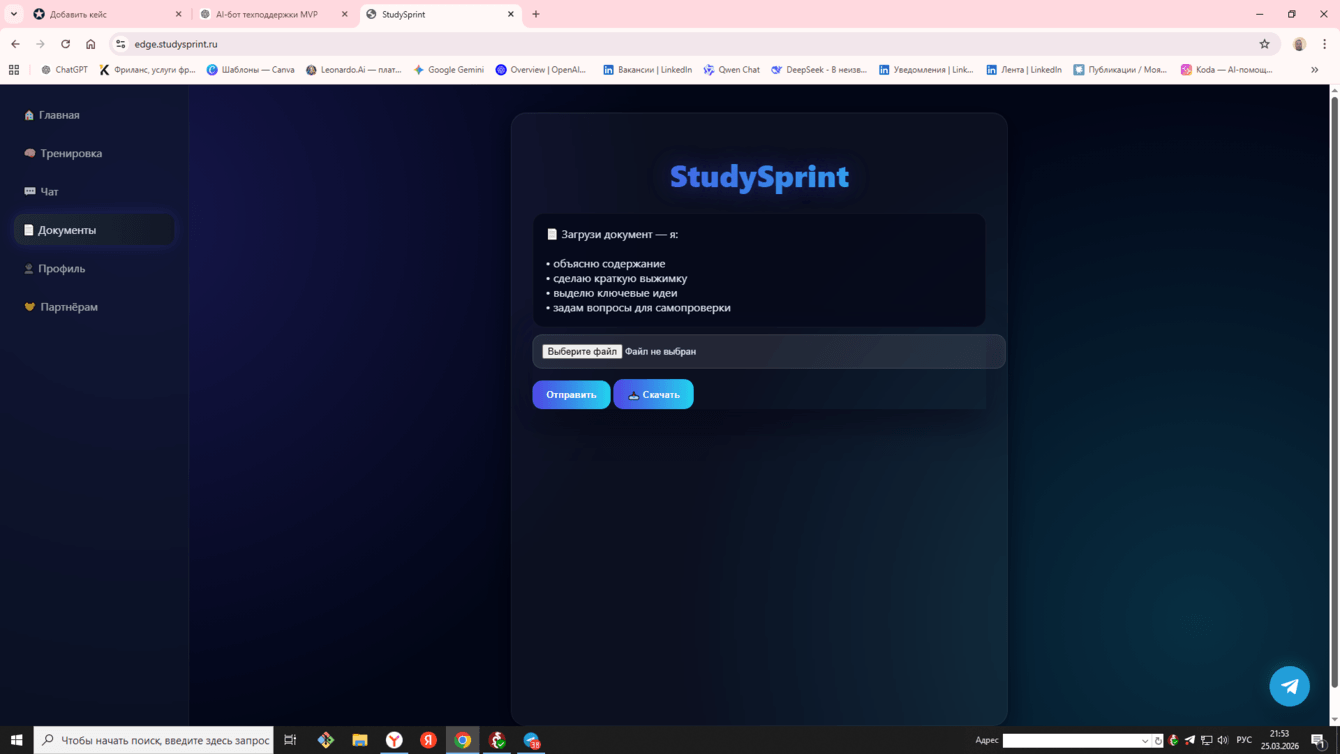1340x754 pixels.
Task: Select Google Chrome on the taskbar
Action: [x=463, y=740]
